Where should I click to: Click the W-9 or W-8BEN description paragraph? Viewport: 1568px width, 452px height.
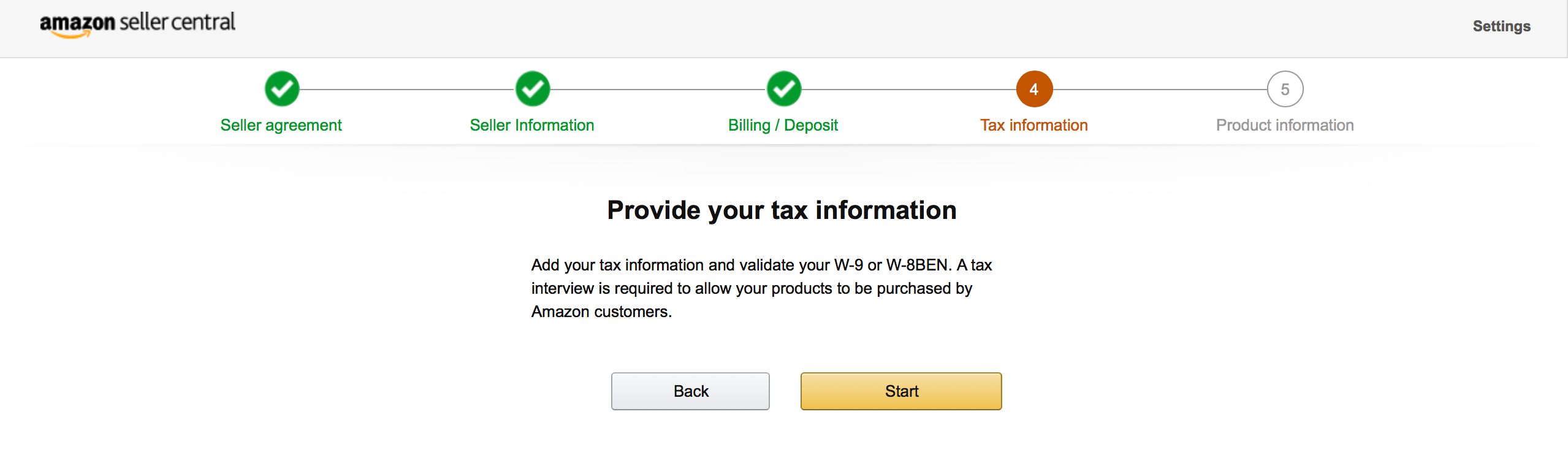point(761,288)
